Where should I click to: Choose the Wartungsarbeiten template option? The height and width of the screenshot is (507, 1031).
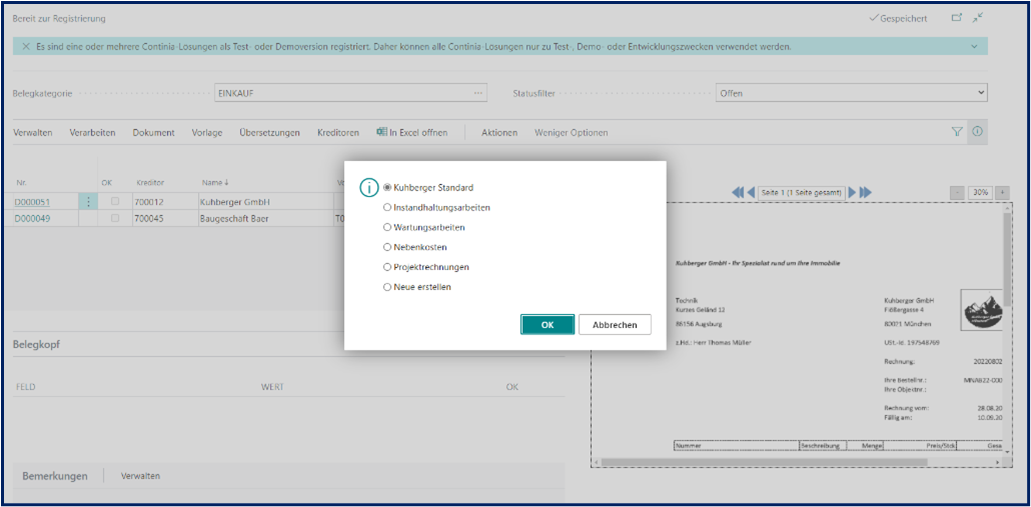tap(388, 227)
